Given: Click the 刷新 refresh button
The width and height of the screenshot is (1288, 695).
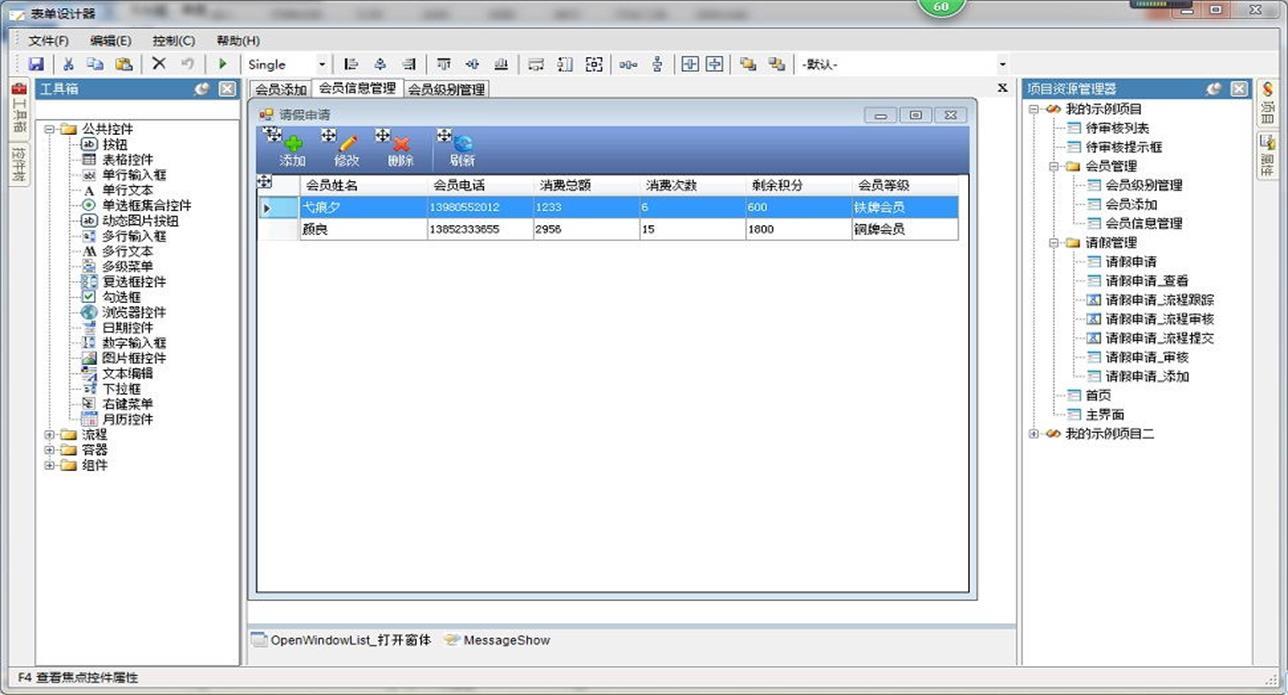Looking at the screenshot, I should click(x=462, y=151).
